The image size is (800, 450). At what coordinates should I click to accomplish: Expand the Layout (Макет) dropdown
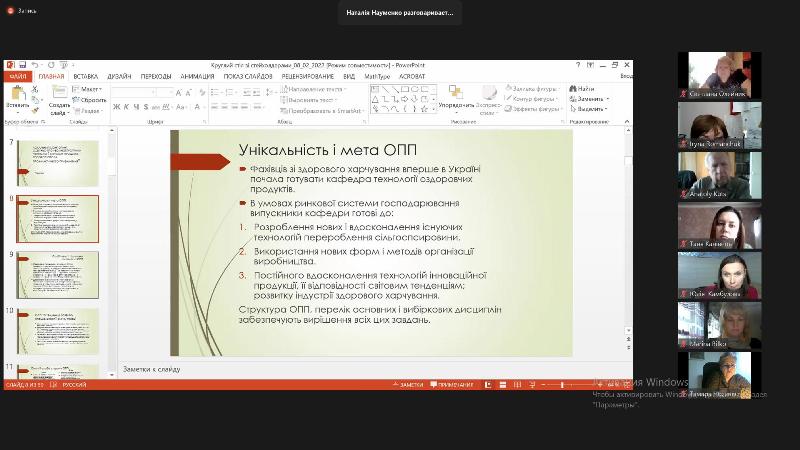tap(91, 89)
